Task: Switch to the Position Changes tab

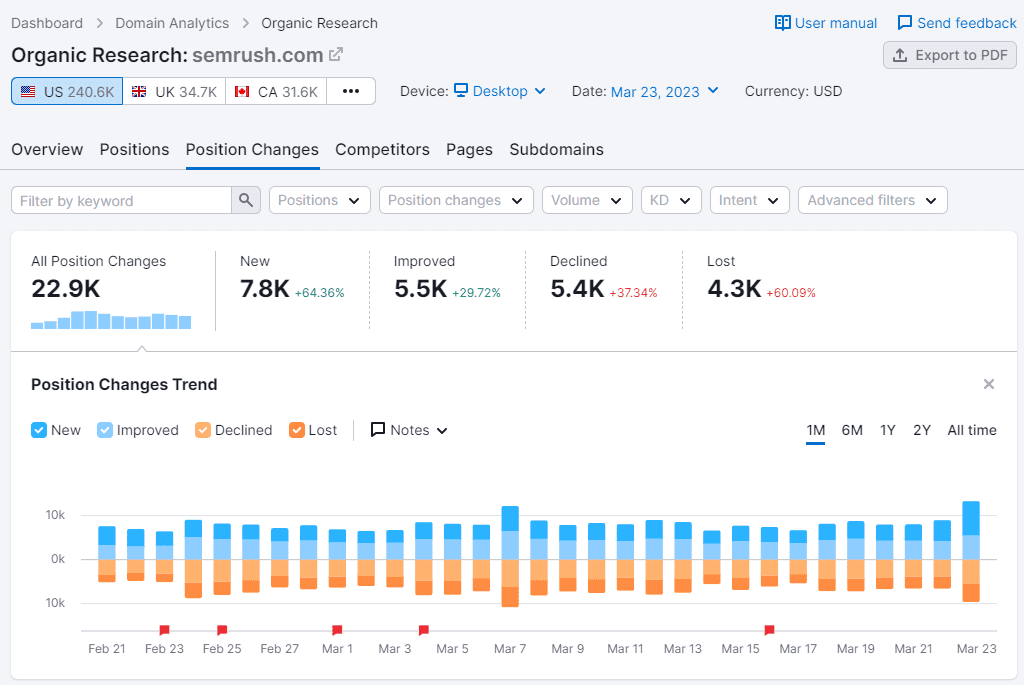Action: click(252, 150)
